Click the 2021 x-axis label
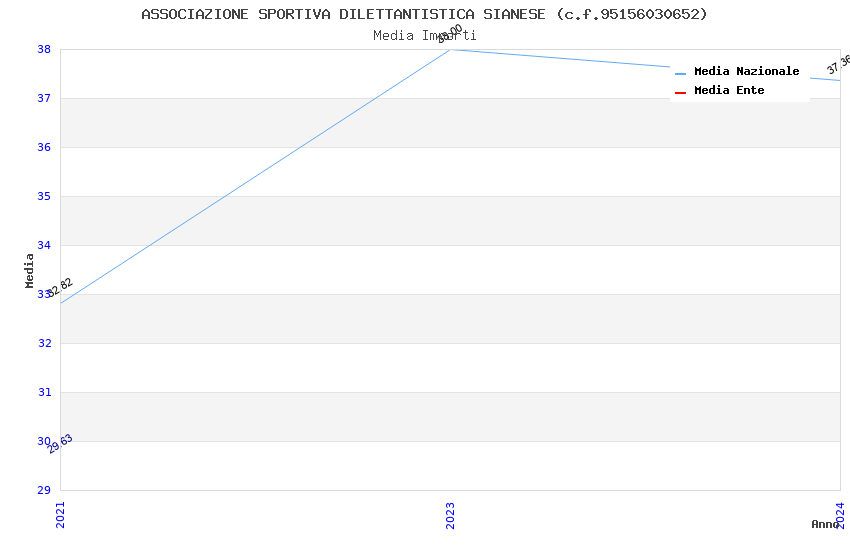Screen dimensions: 850x550 [x=60, y=515]
